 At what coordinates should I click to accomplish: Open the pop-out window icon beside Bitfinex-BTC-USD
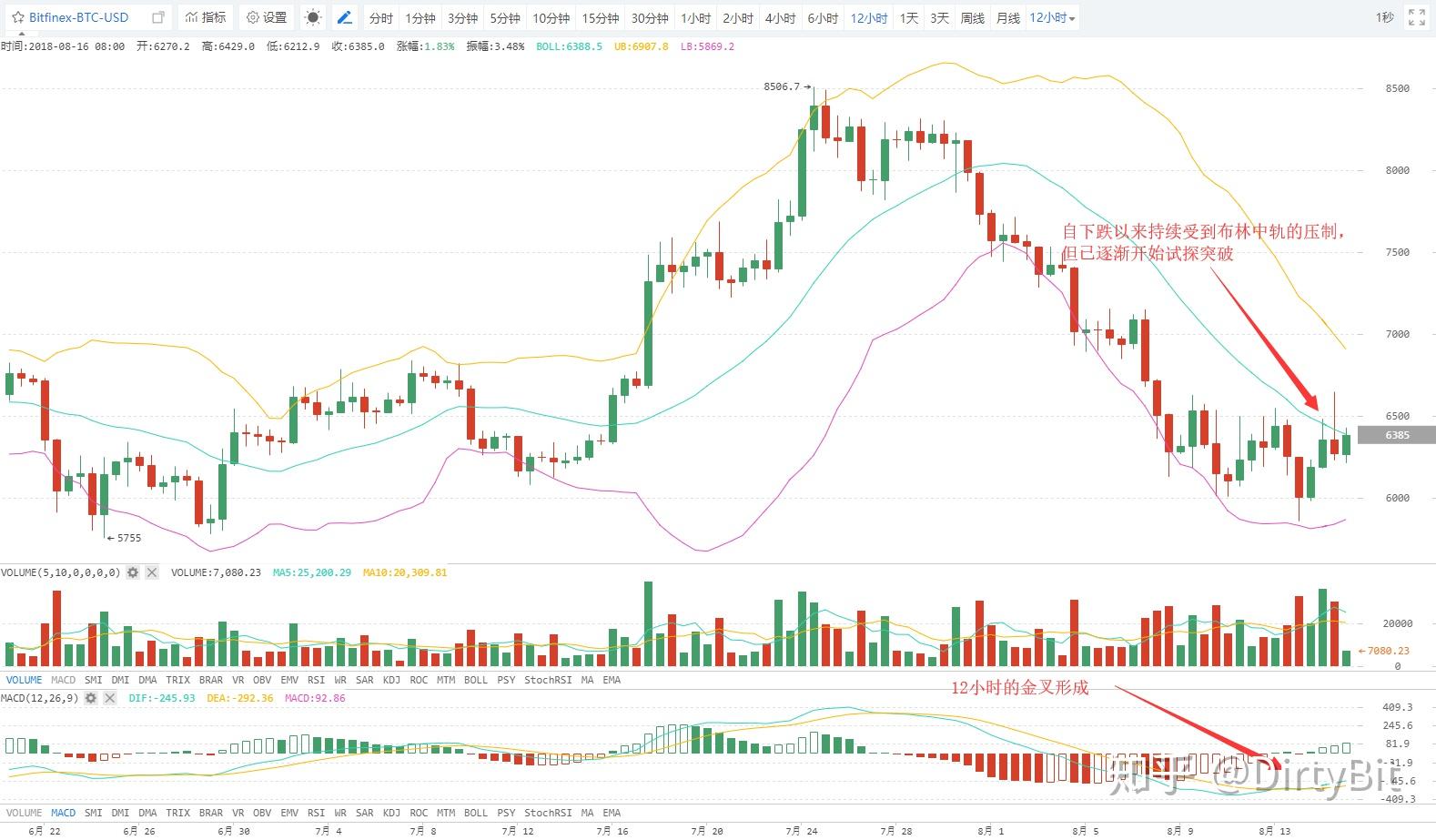pos(158,17)
